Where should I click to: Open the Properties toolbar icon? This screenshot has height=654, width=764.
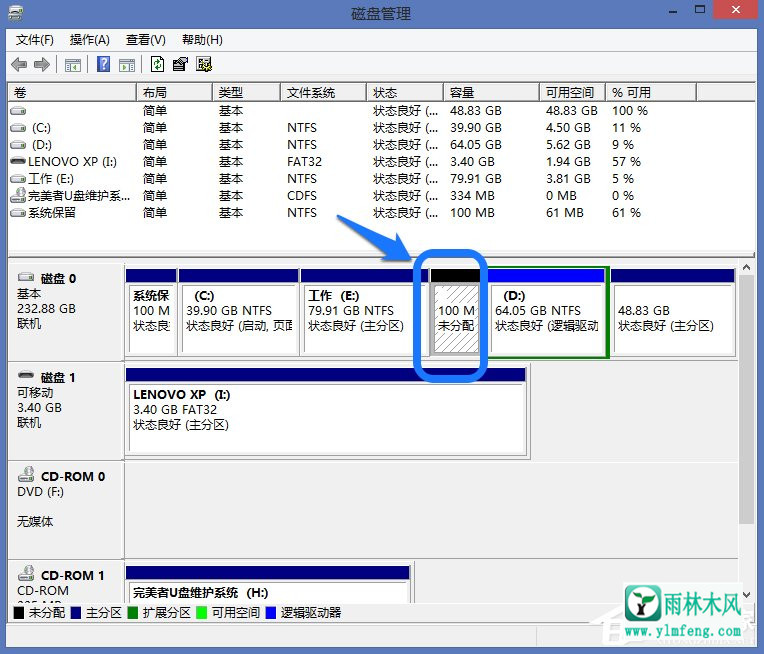click(180, 64)
